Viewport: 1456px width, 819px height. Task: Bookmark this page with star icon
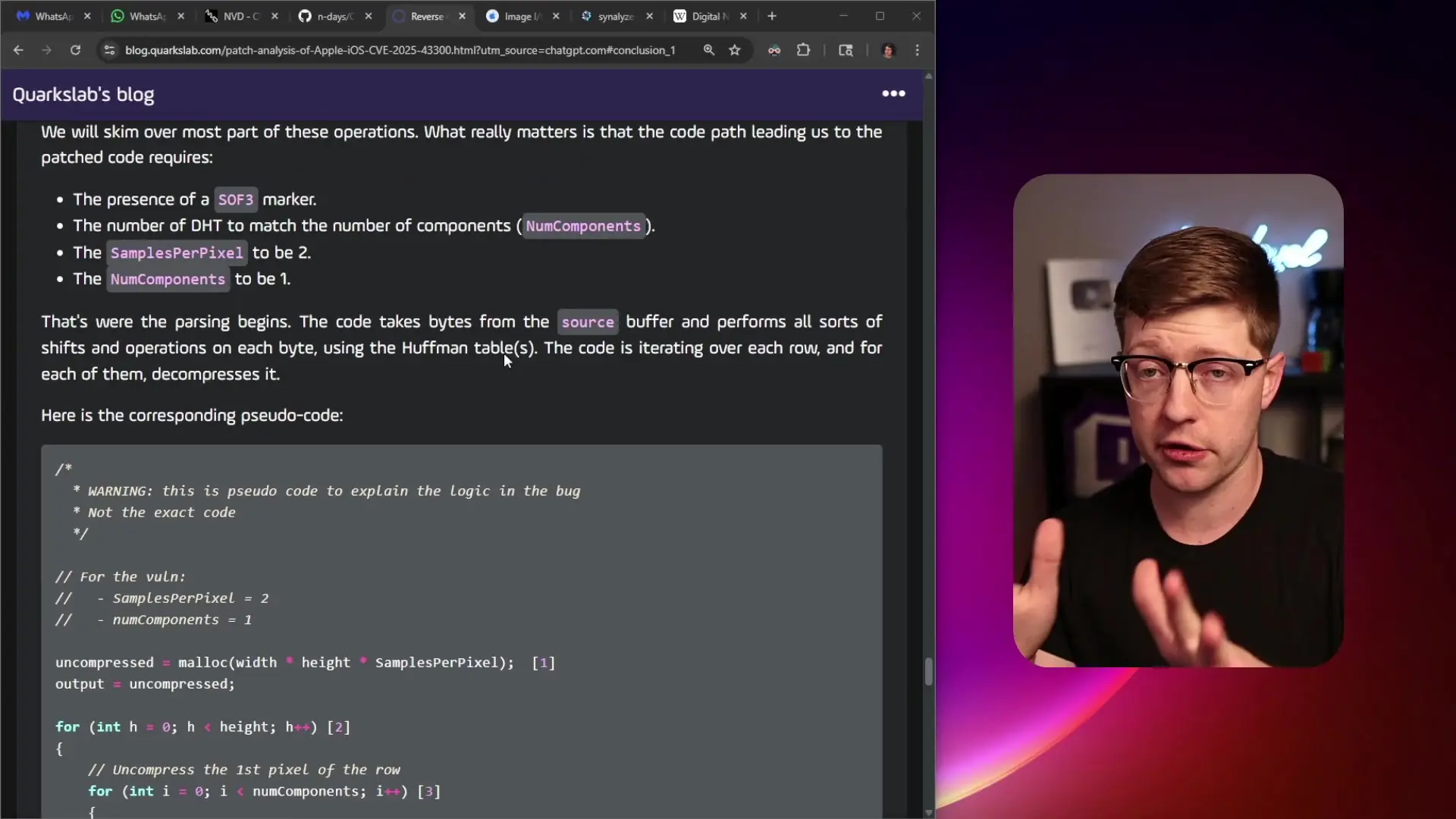point(734,50)
